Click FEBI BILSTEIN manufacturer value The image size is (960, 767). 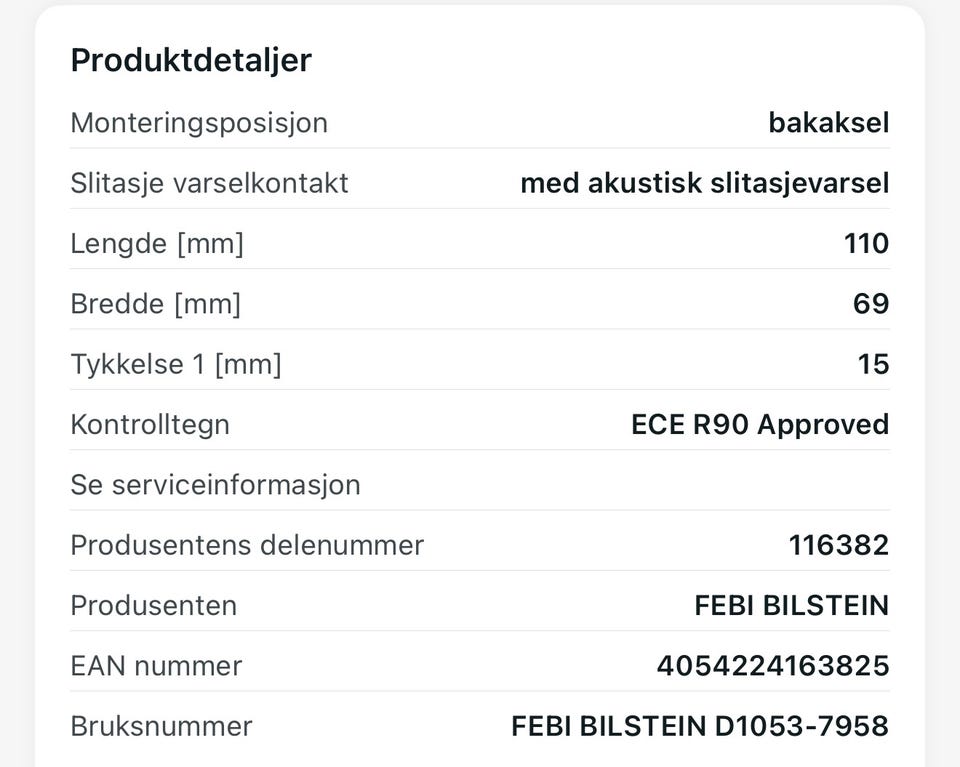[792, 605]
